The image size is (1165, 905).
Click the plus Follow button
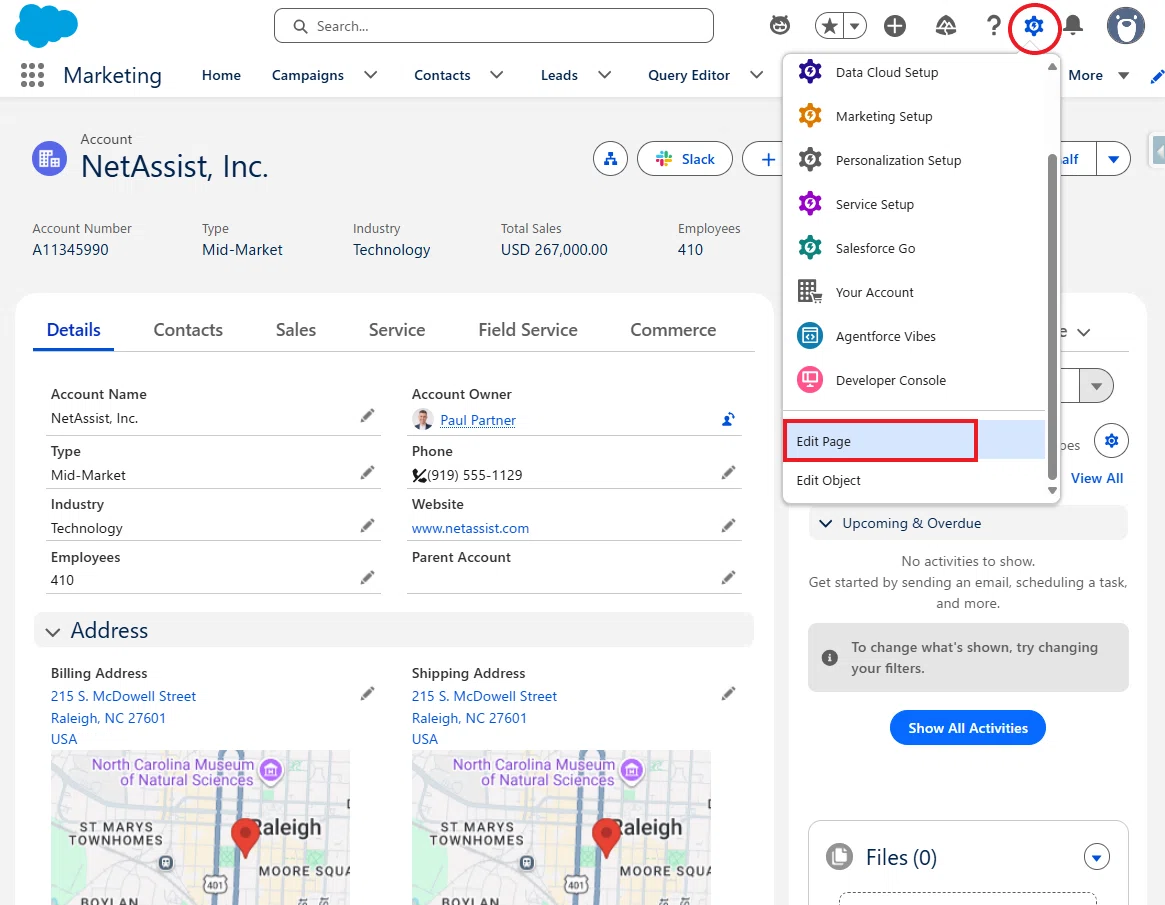pos(763,159)
